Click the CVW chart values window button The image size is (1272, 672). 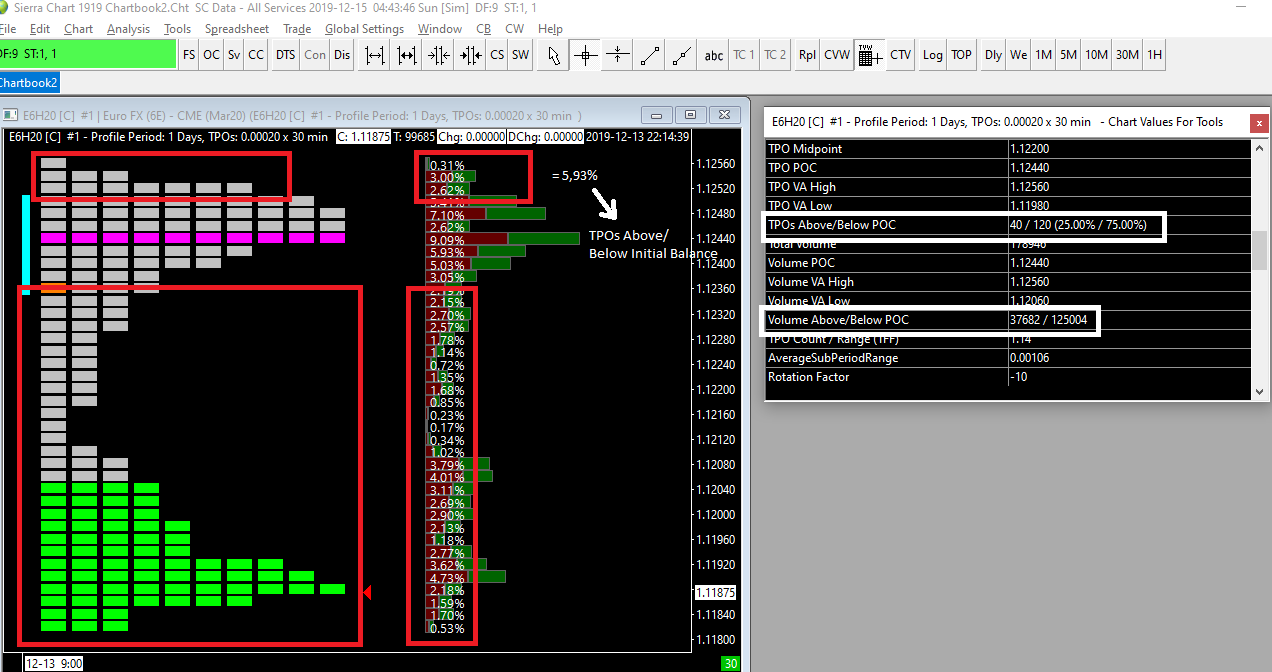tap(836, 55)
